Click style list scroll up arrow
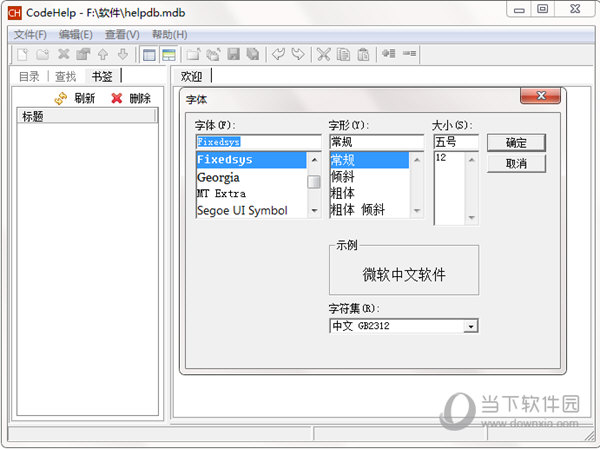Viewport: 600px width, 449px height. pos(417,159)
